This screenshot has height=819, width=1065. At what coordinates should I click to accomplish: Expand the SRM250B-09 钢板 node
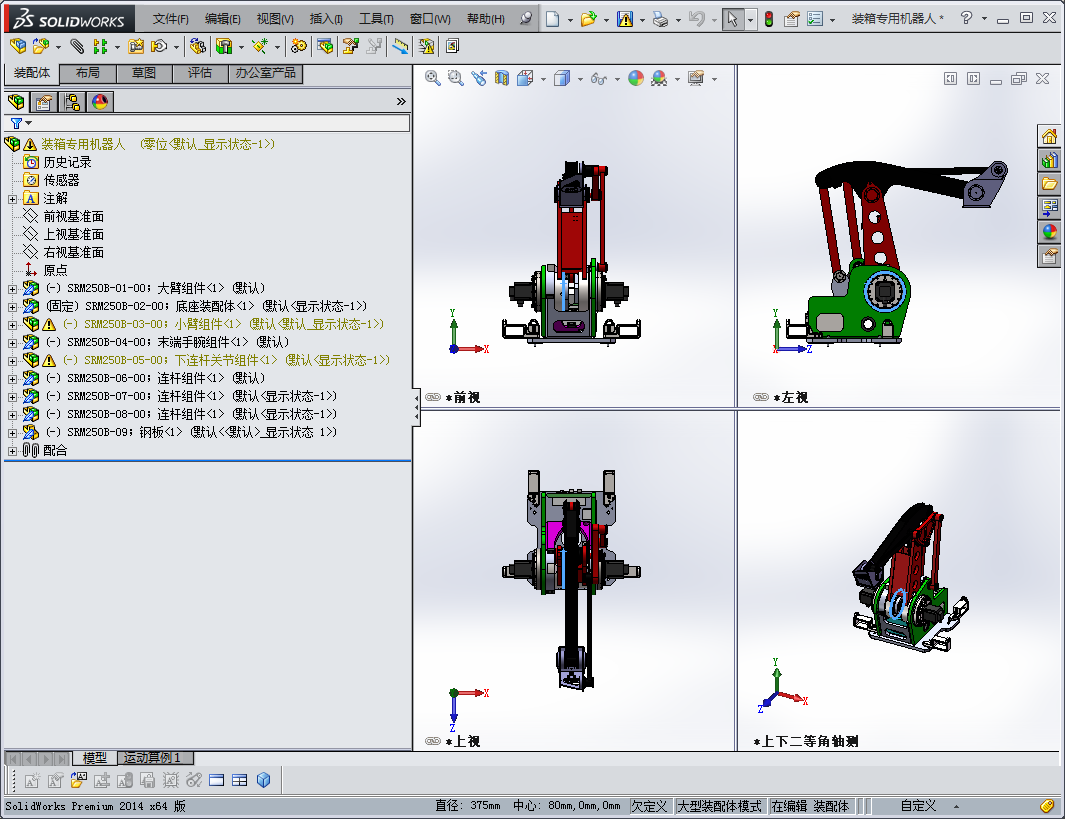[x=12, y=433]
